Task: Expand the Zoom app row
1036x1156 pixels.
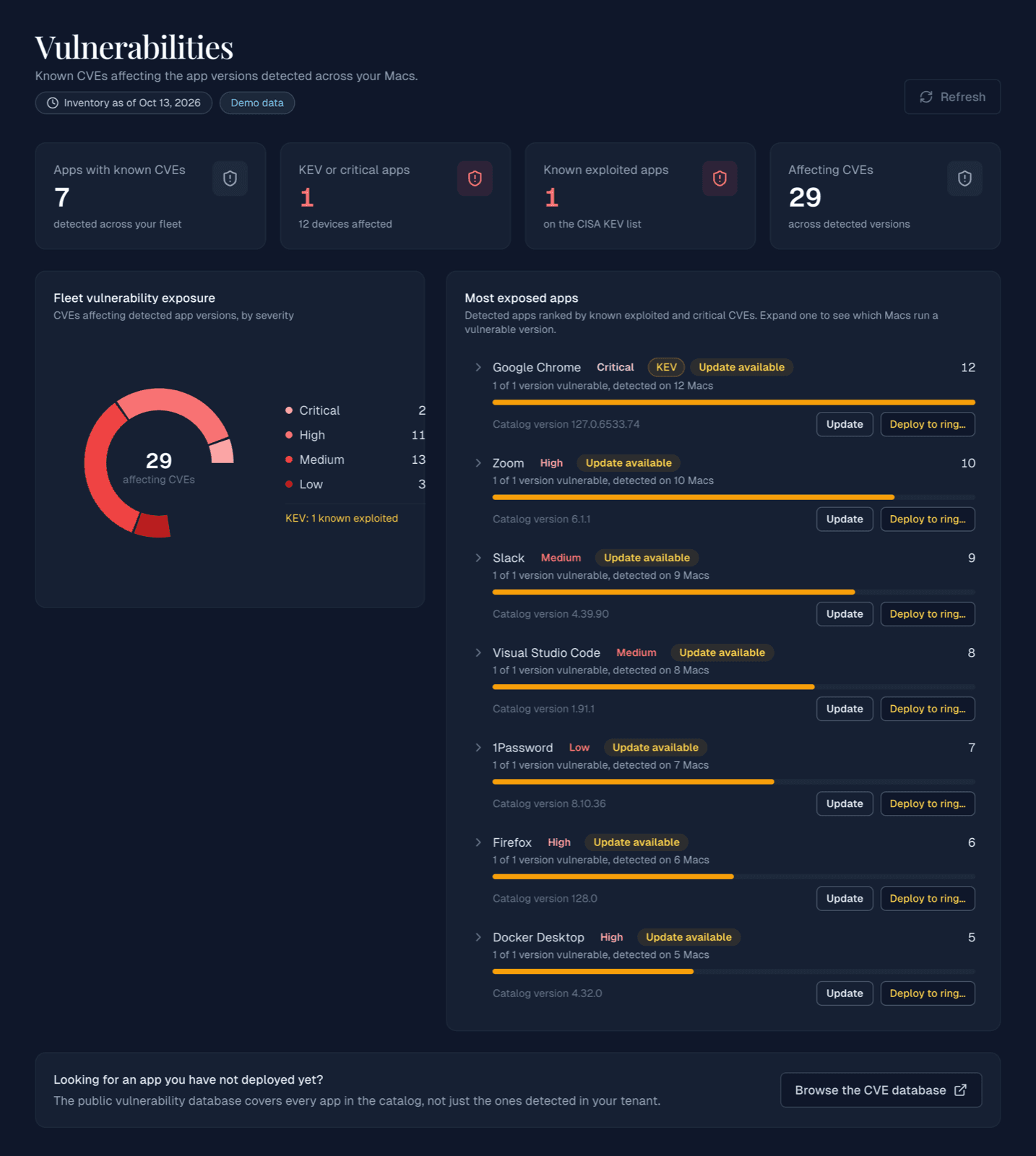Action: click(478, 463)
